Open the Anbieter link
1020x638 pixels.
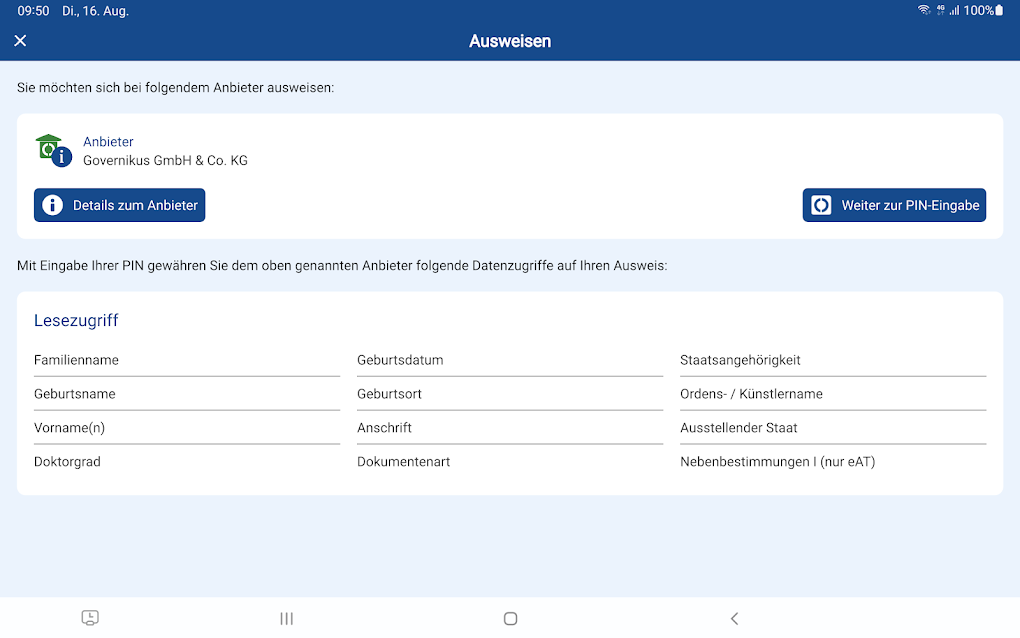click(x=108, y=141)
